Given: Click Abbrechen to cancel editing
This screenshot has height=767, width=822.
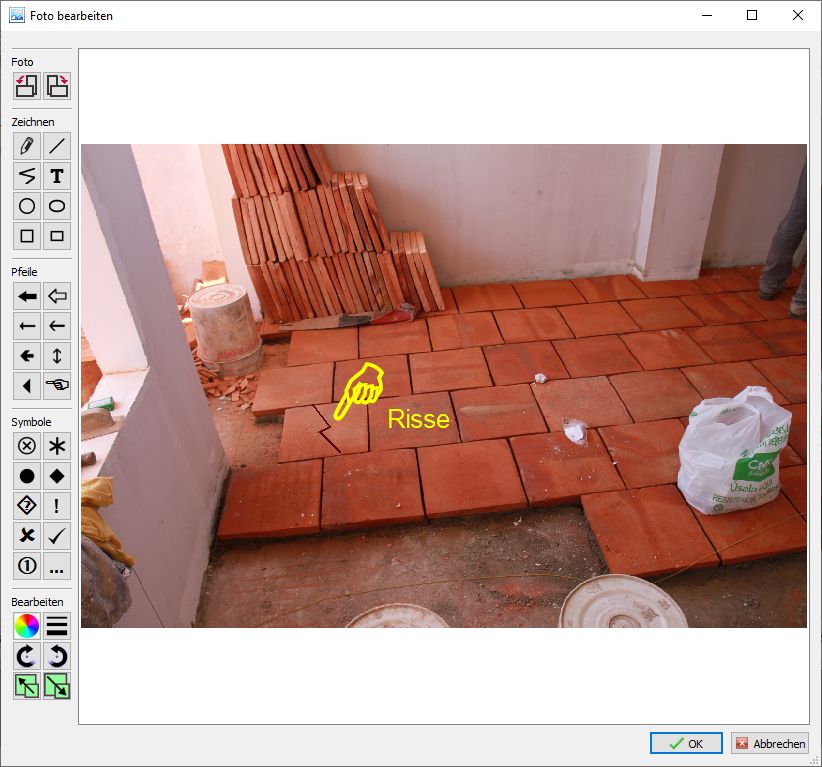Looking at the screenshot, I should click(769, 743).
